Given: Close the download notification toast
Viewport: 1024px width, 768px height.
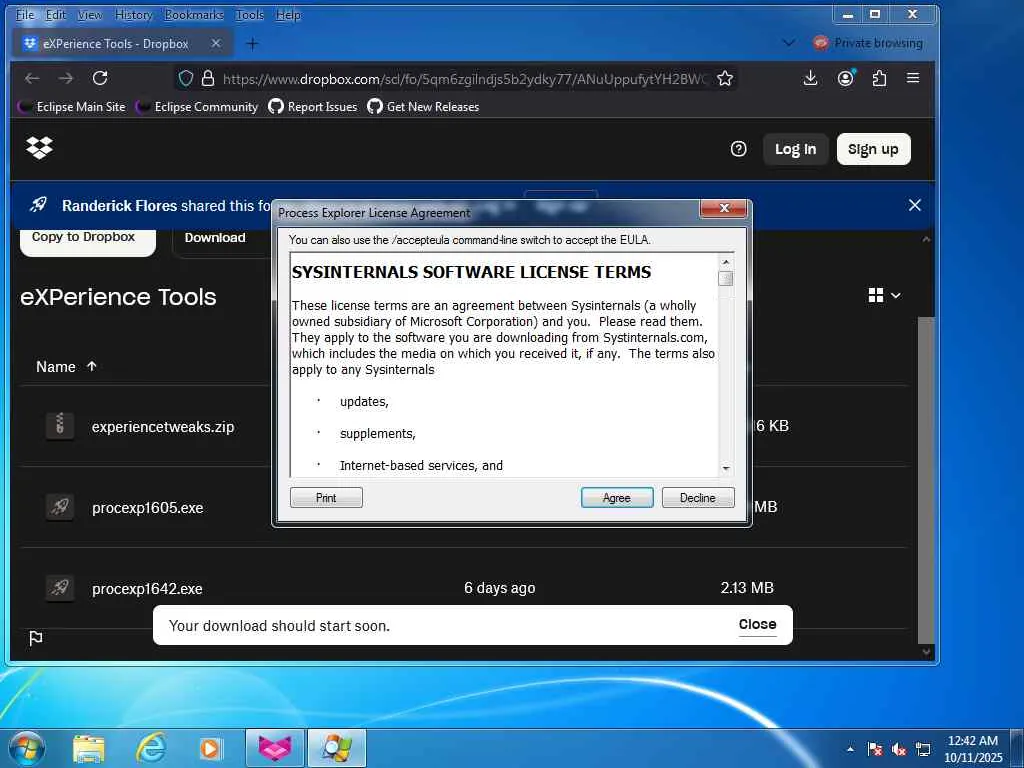Looking at the screenshot, I should (x=757, y=624).
